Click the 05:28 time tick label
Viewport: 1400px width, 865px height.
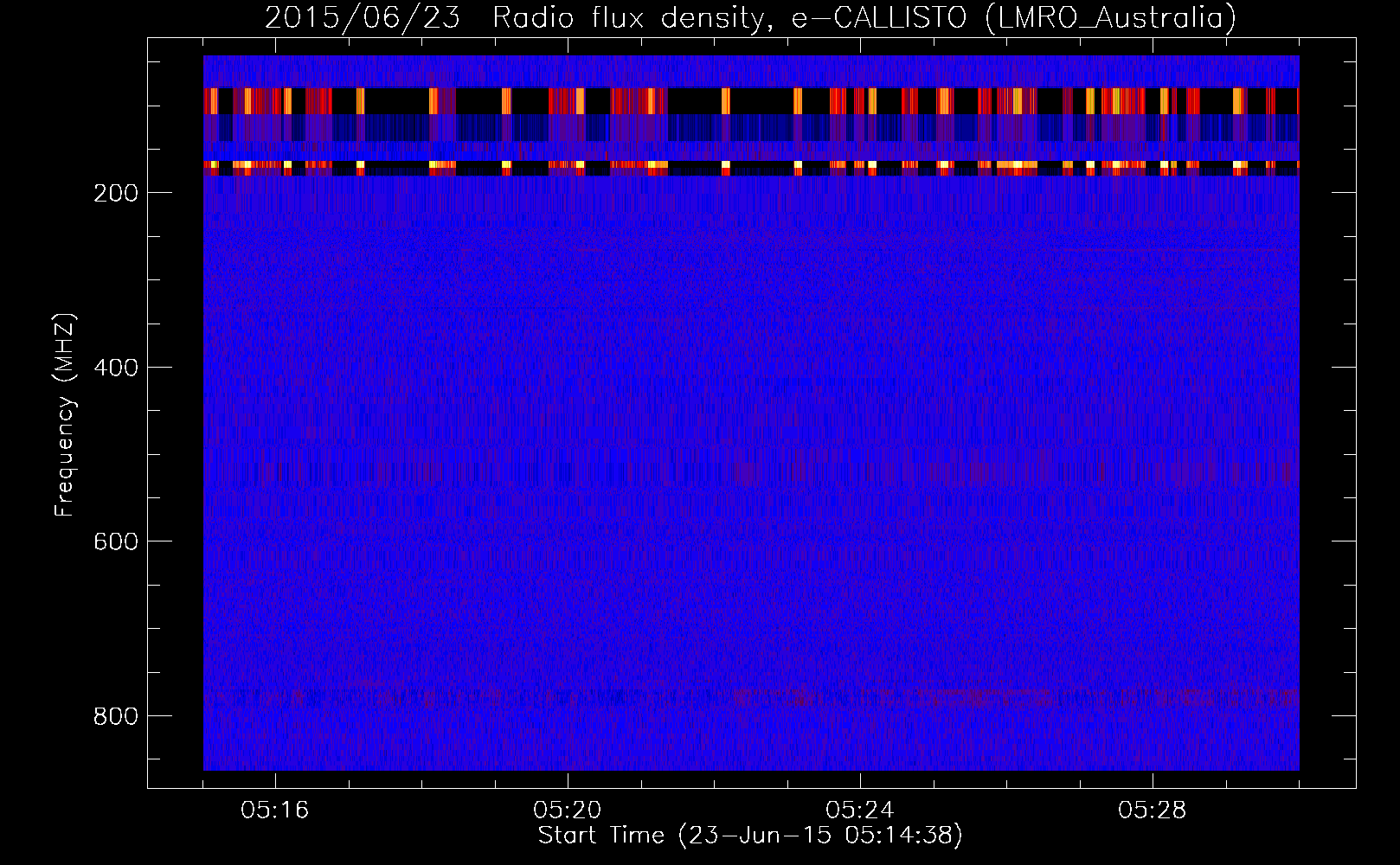point(1153,811)
